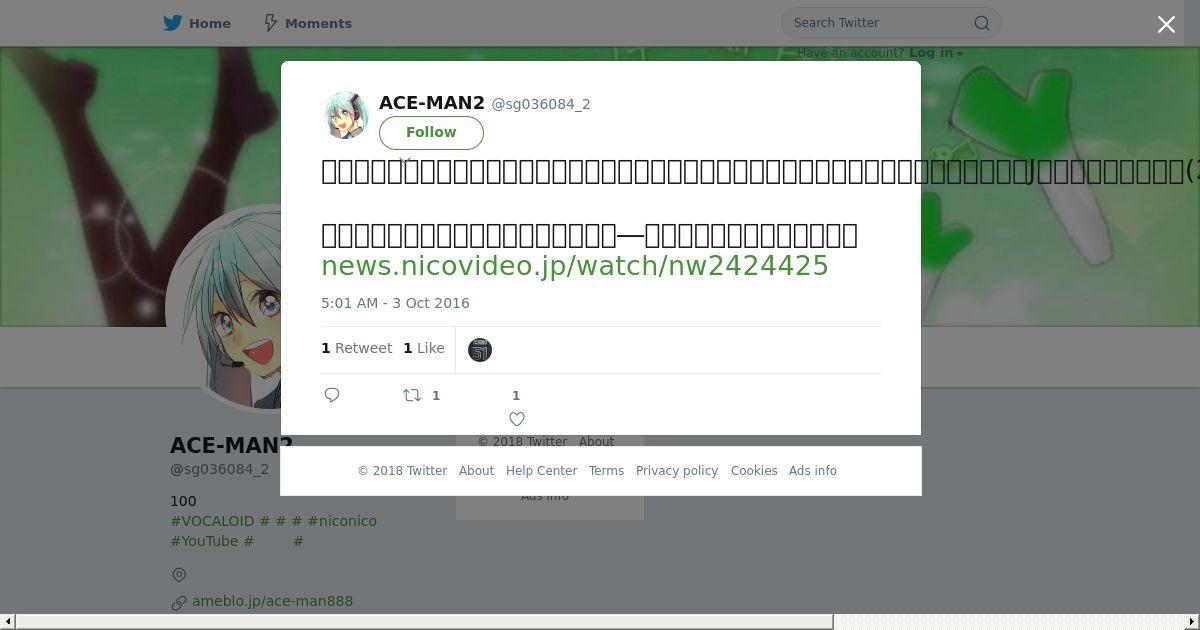Click ACE-MAN2 avatar in tweet header
The height and width of the screenshot is (630, 1200).
tap(346, 115)
